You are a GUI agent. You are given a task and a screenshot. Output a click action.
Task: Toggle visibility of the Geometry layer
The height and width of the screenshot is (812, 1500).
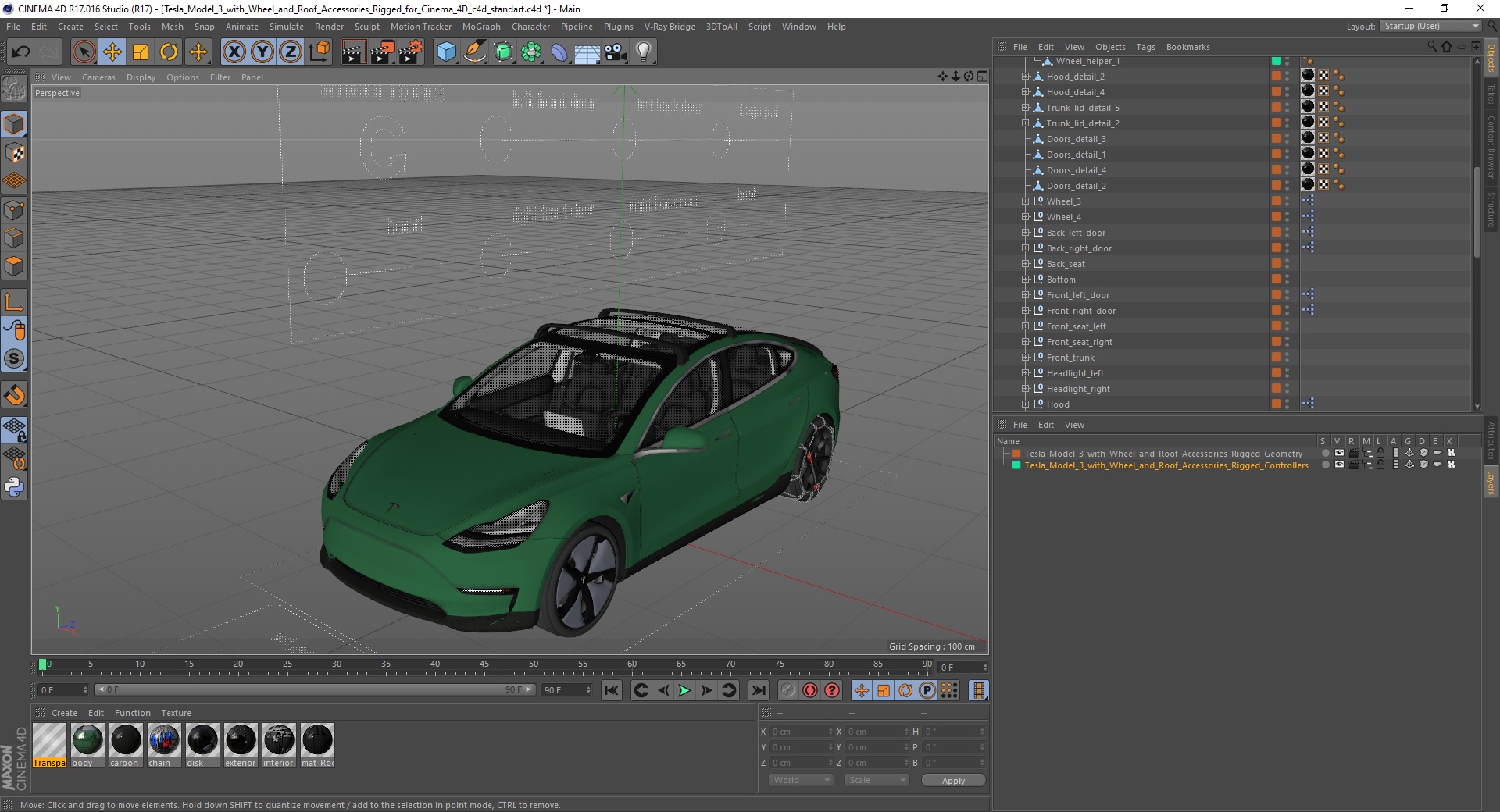coord(1339,453)
